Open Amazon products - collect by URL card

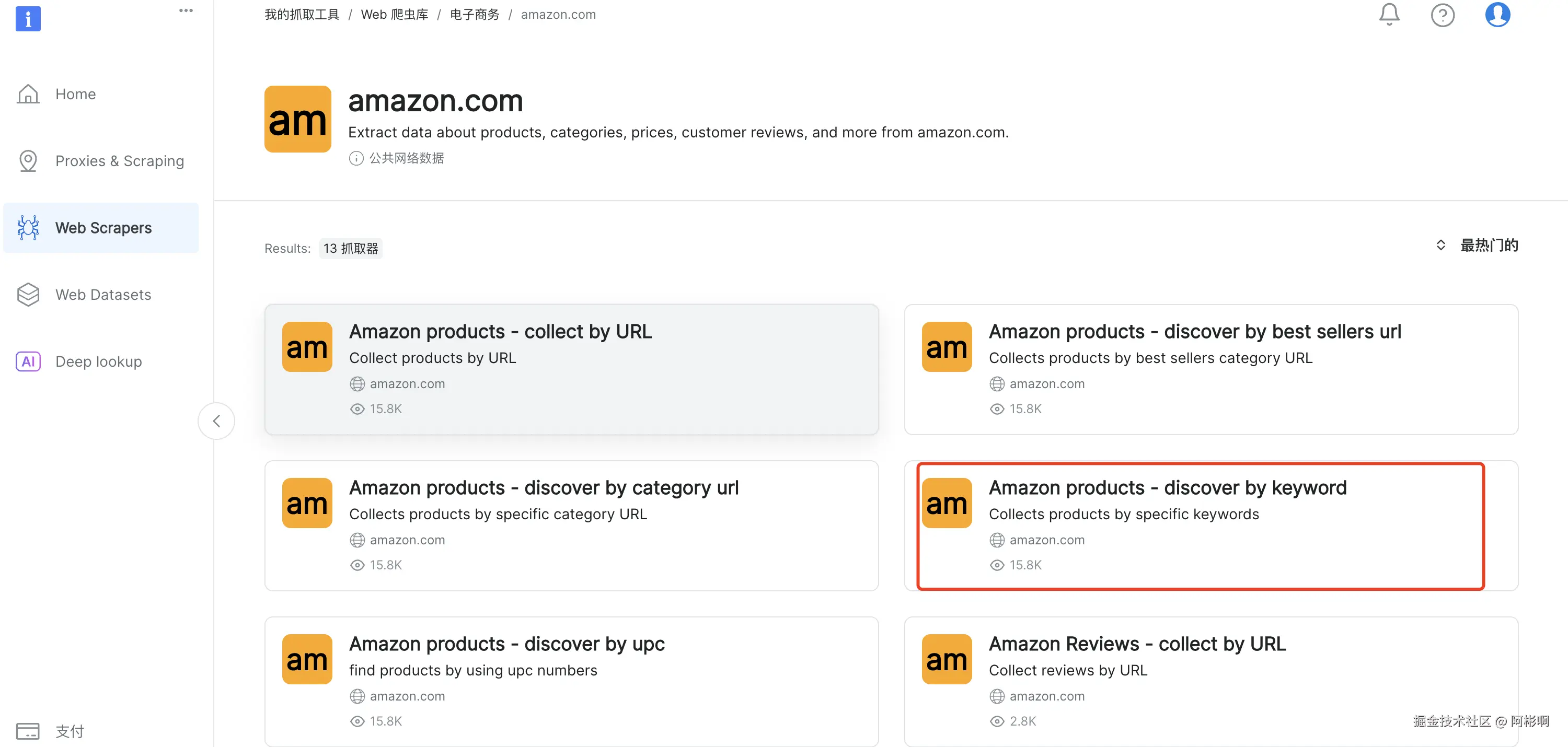pyautogui.click(x=500, y=332)
